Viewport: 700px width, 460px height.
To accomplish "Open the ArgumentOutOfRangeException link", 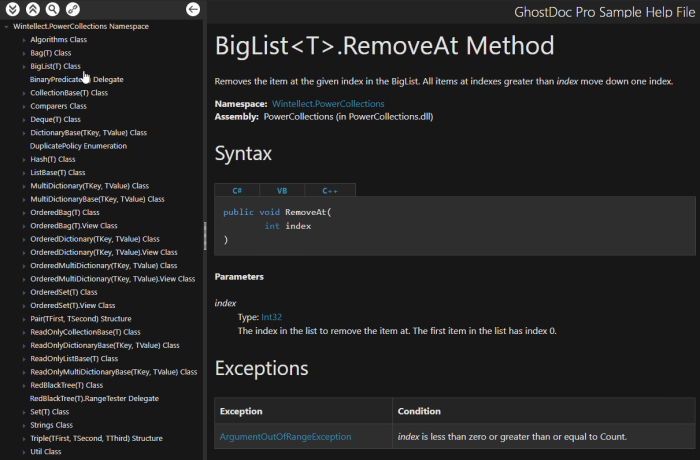I will point(285,437).
